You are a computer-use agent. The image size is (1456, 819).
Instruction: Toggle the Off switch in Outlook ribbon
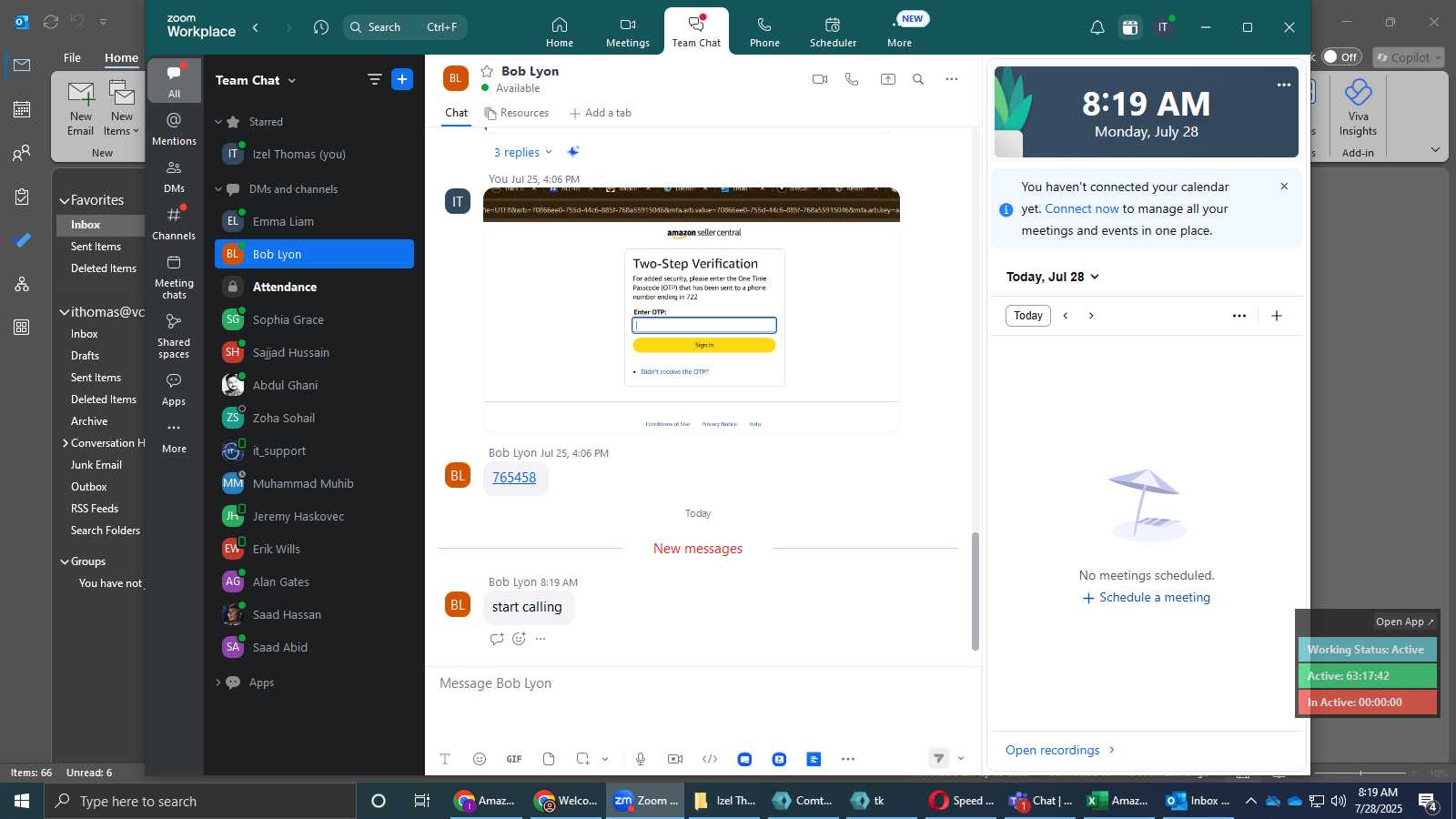(1342, 57)
